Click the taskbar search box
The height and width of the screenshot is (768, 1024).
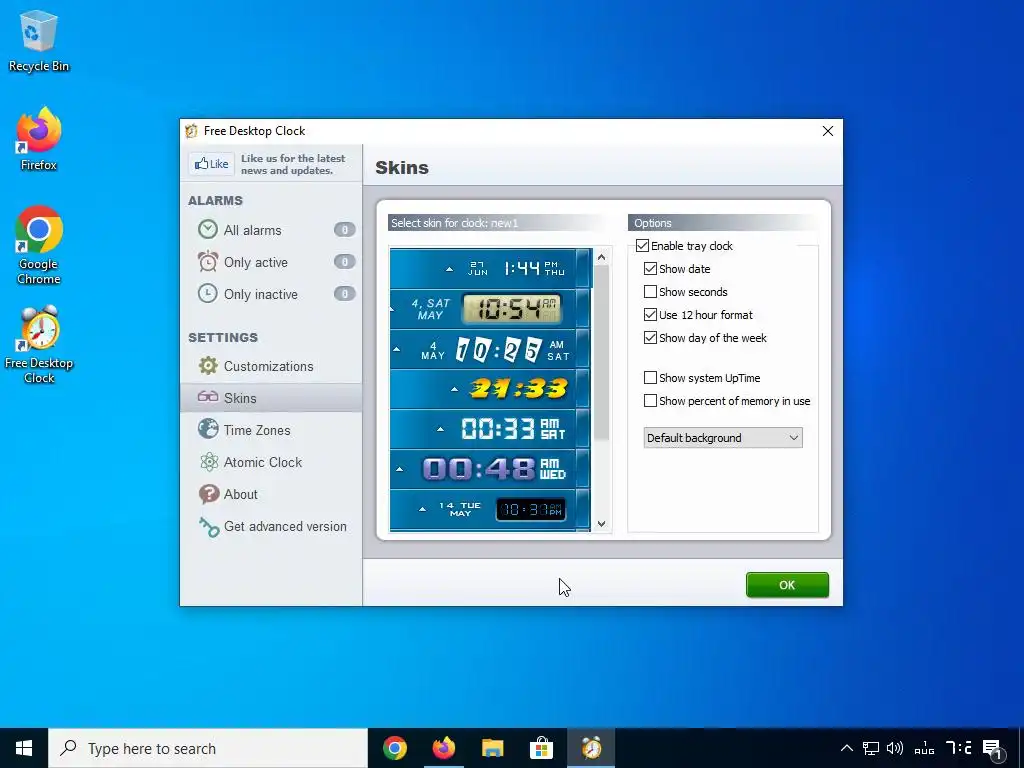coord(208,748)
